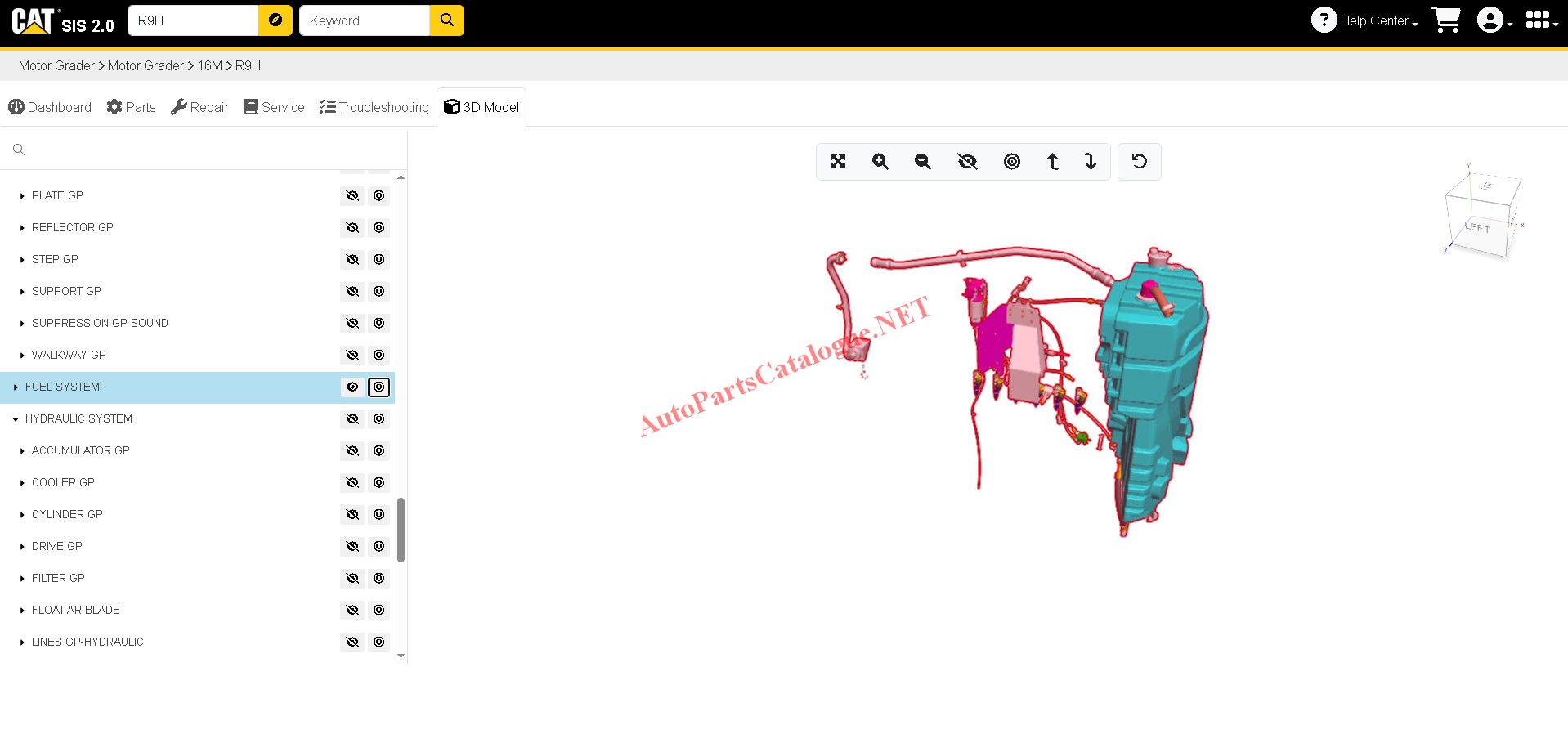Select the LINES GP-HYDRAULIC tree item
The image size is (1568, 734).
[87, 642]
